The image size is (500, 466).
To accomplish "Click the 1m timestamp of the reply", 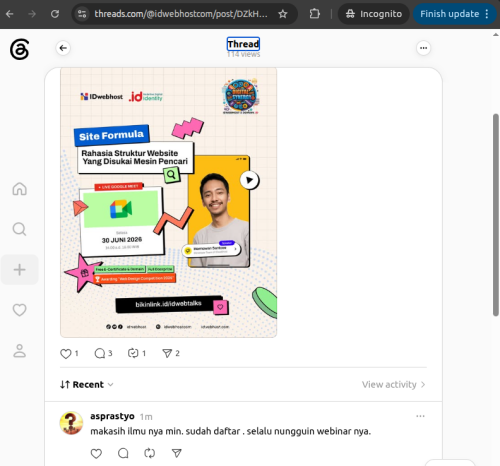I will pos(146,417).
